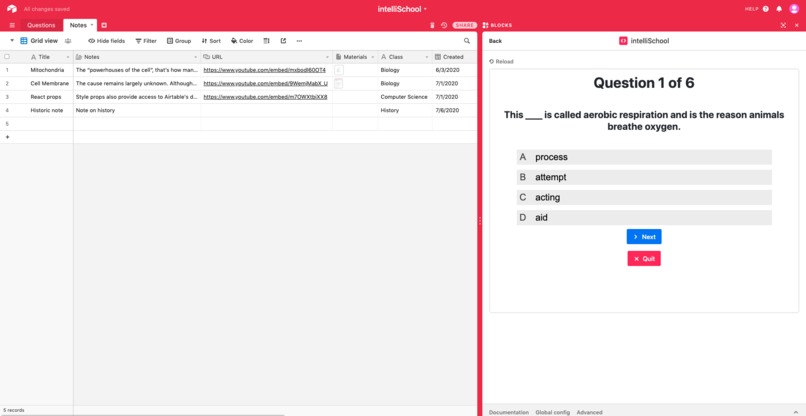The width and height of the screenshot is (806, 416).
Task: Open Mitochondria attachment thumbnail in Materials
Action: coord(339,70)
